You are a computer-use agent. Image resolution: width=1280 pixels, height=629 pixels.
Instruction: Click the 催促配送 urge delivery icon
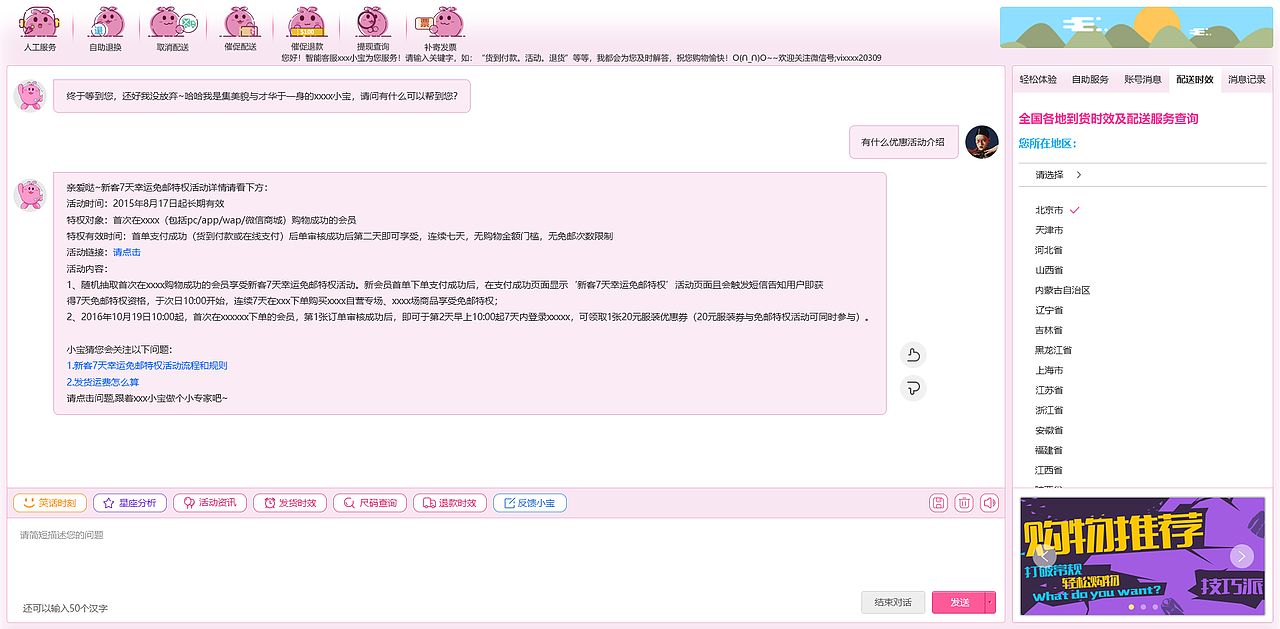point(239,25)
